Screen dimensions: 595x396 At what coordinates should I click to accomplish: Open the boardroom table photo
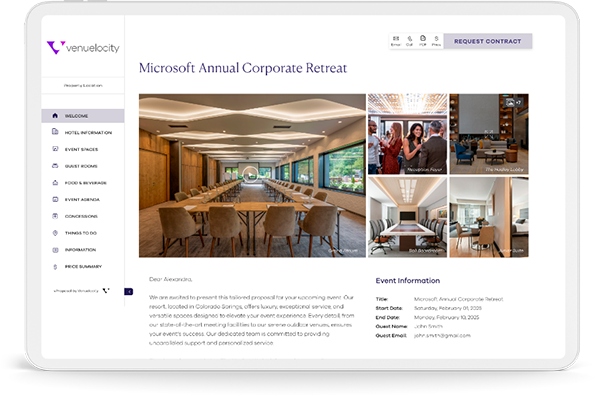[x=408, y=217]
